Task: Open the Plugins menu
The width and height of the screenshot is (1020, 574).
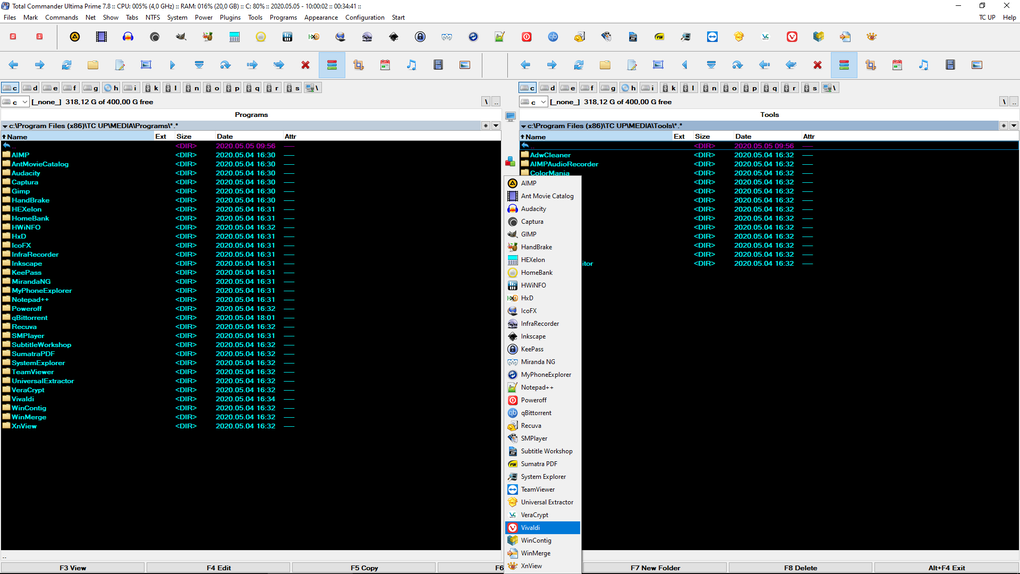Action: tap(230, 18)
